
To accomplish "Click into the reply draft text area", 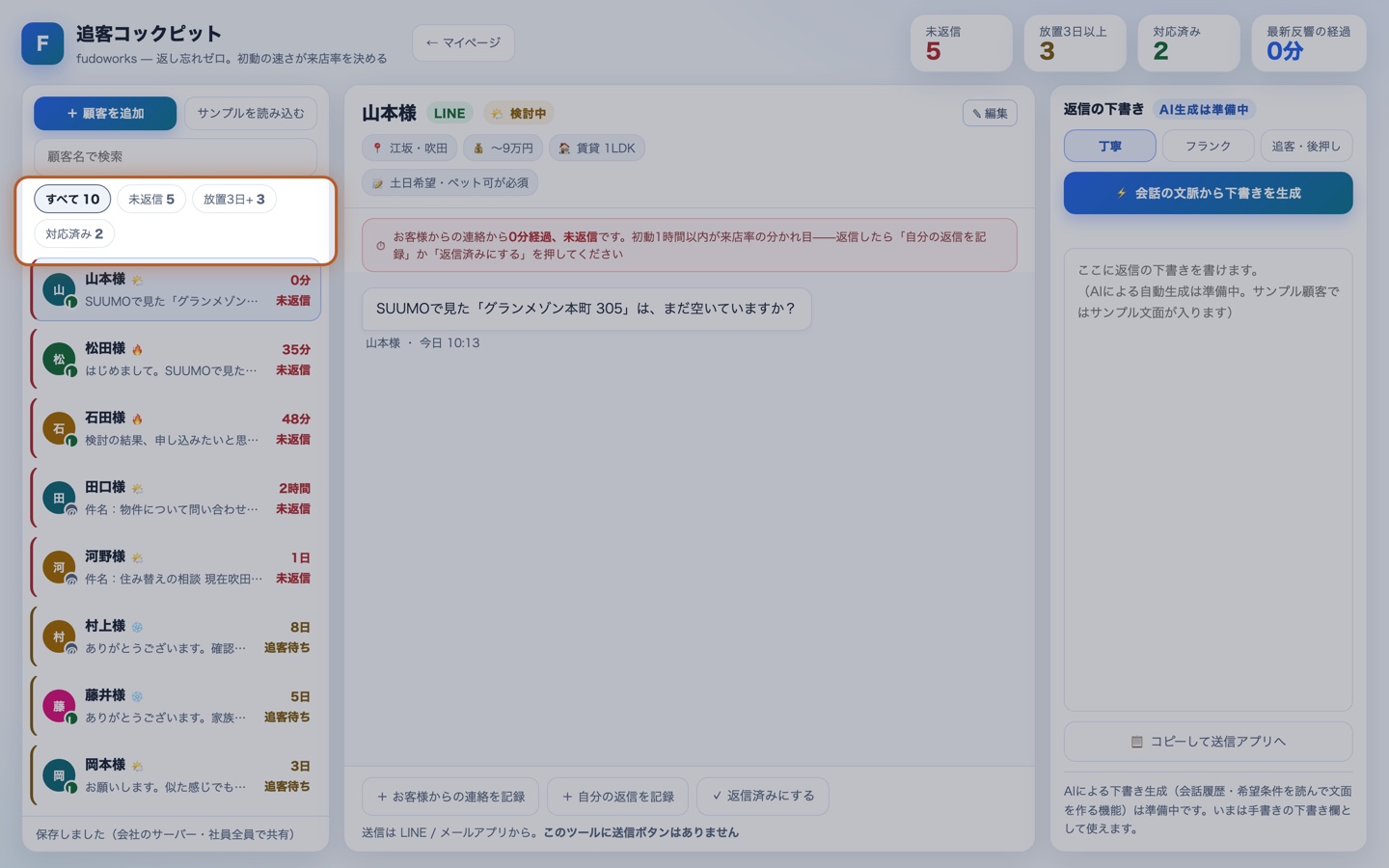I will pyautogui.click(x=1208, y=479).
